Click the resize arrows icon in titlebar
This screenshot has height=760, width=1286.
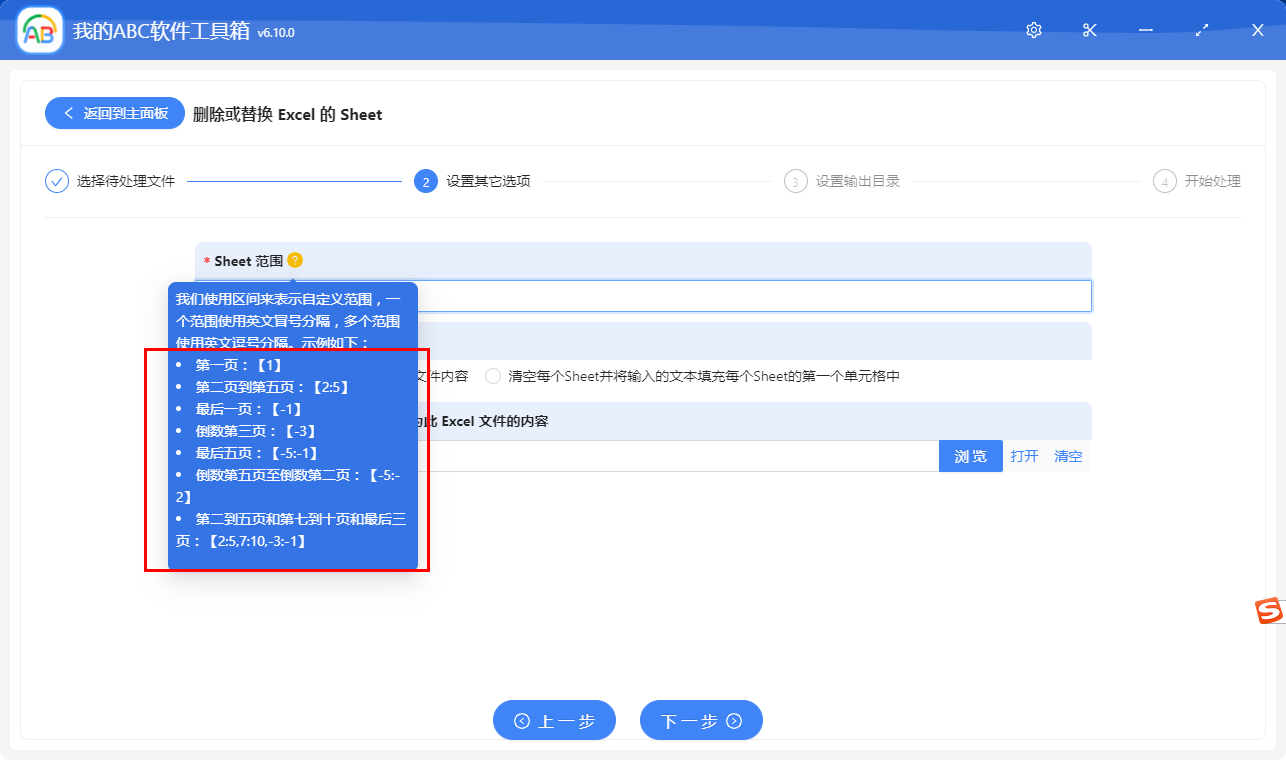pos(1201,30)
